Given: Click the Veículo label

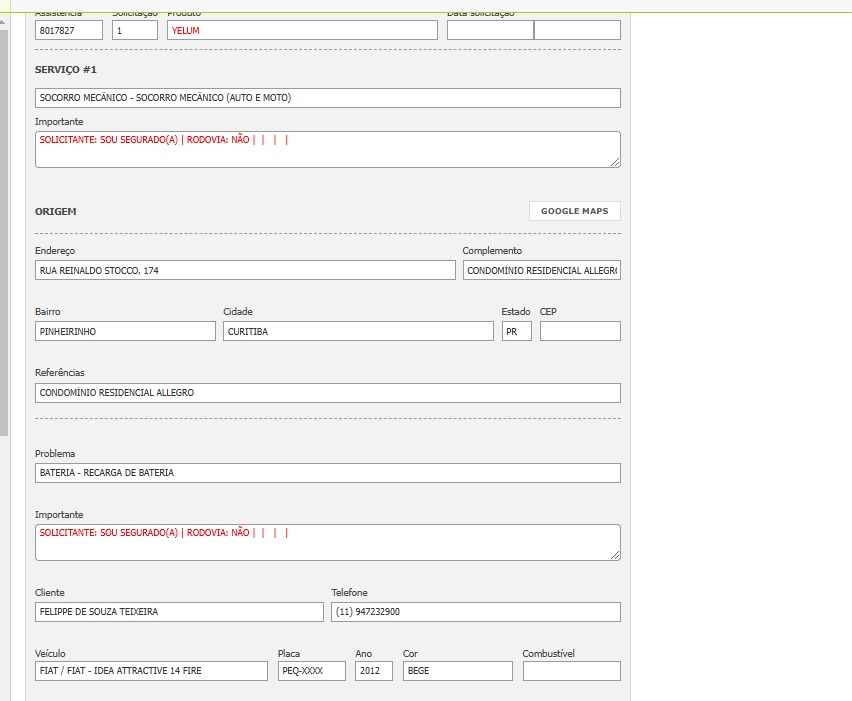Looking at the screenshot, I should coord(50,653).
